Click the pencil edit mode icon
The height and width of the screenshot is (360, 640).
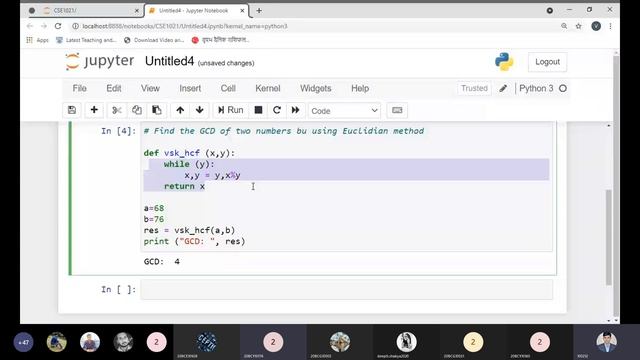click(x=503, y=89)
